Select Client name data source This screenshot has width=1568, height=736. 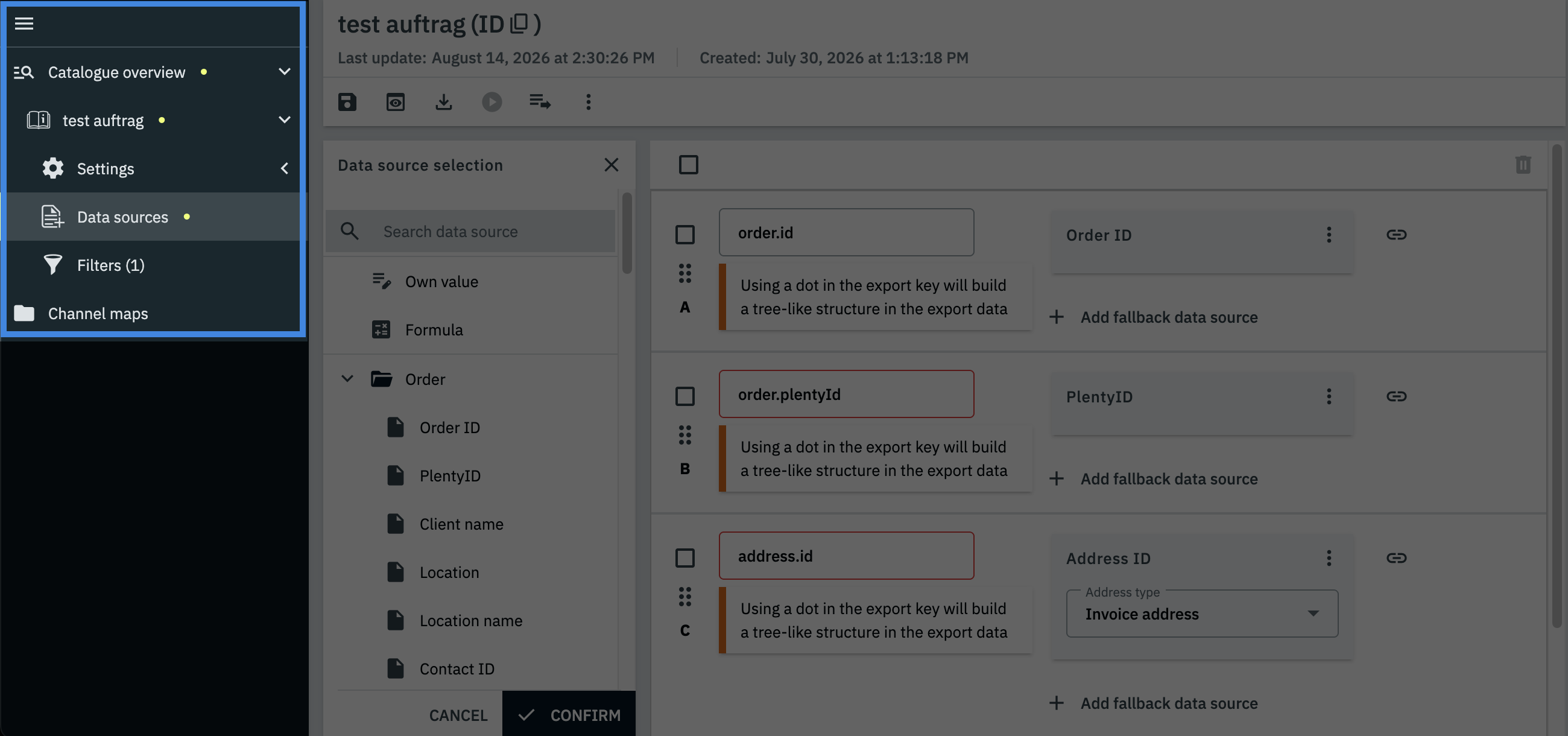point(470,524)
